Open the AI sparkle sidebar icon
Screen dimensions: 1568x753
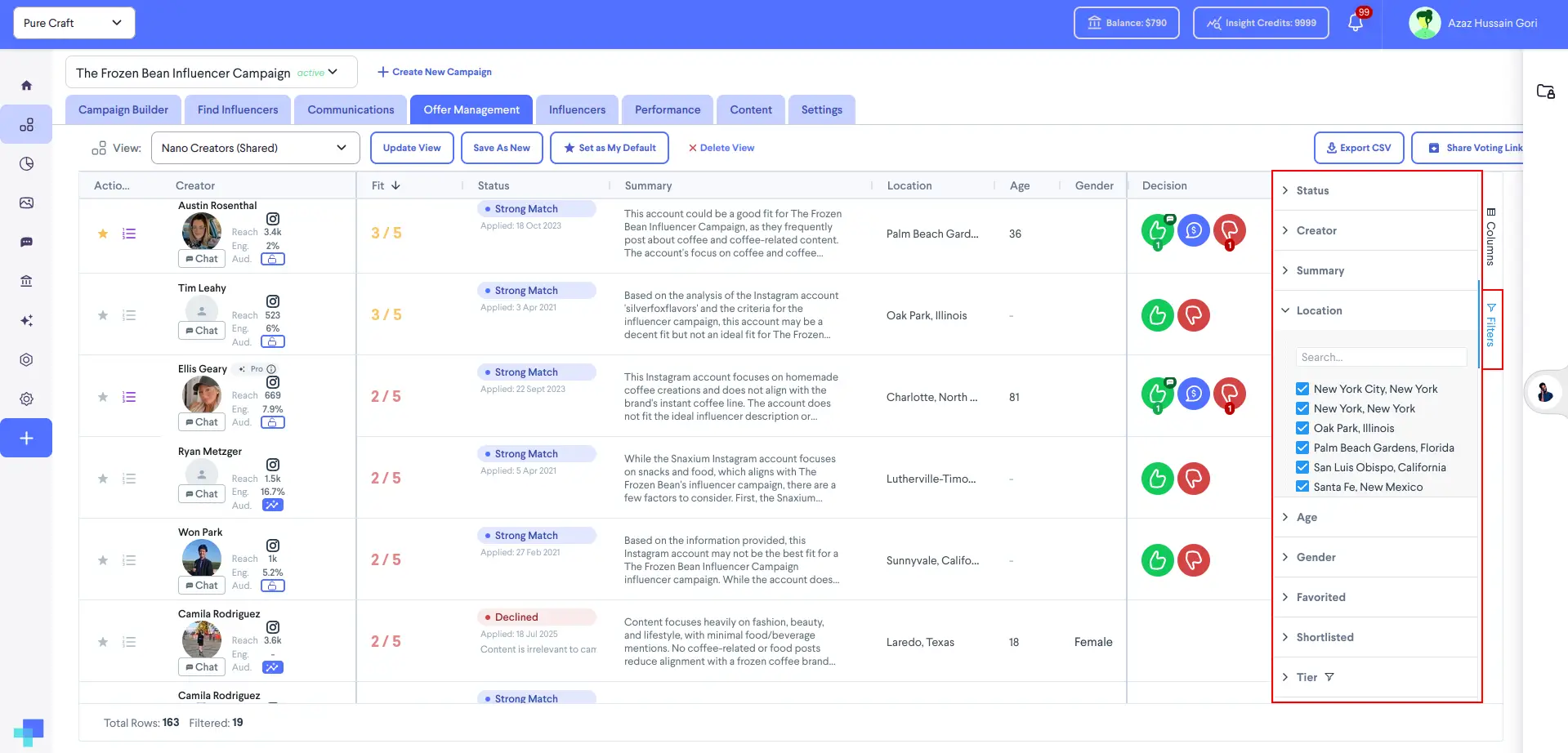[x=26, y=320]
